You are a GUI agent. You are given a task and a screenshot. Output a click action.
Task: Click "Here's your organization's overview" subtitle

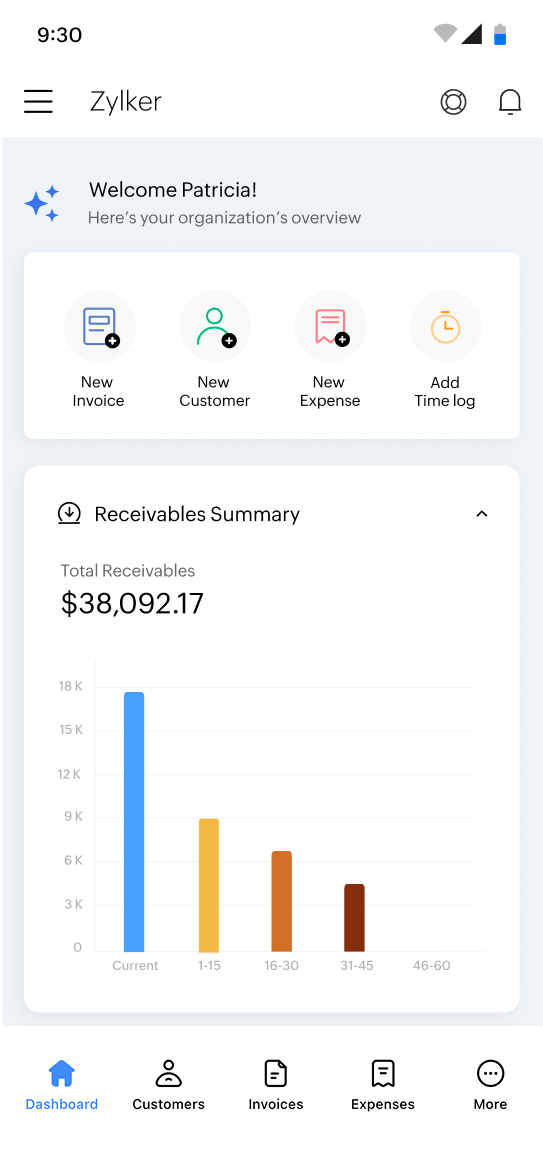tap(224, 218)
